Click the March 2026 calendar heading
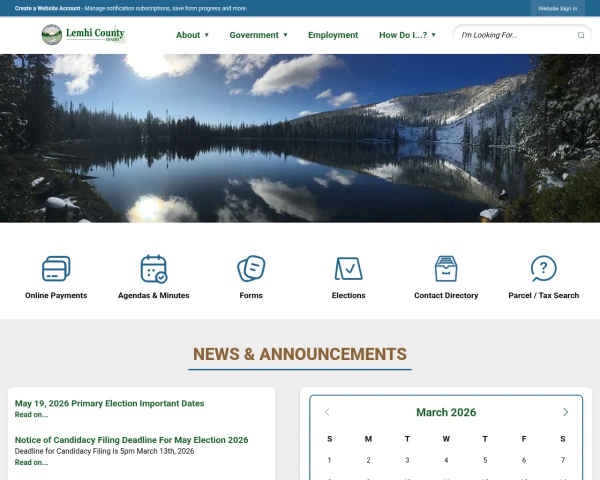This screenshot has height=480, width=600. click(446, 412)
